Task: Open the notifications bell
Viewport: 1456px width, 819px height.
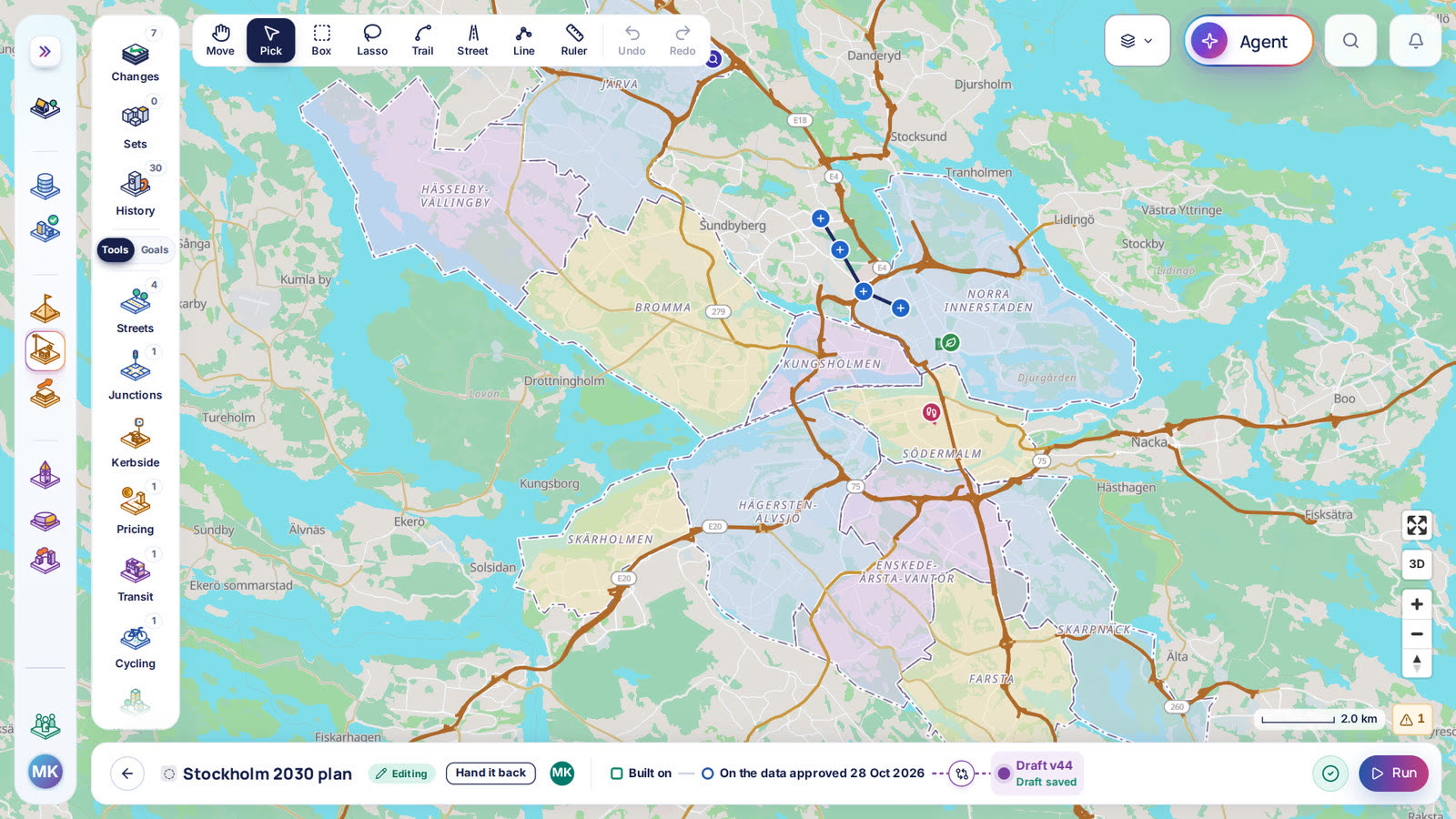Action: 1416,41
